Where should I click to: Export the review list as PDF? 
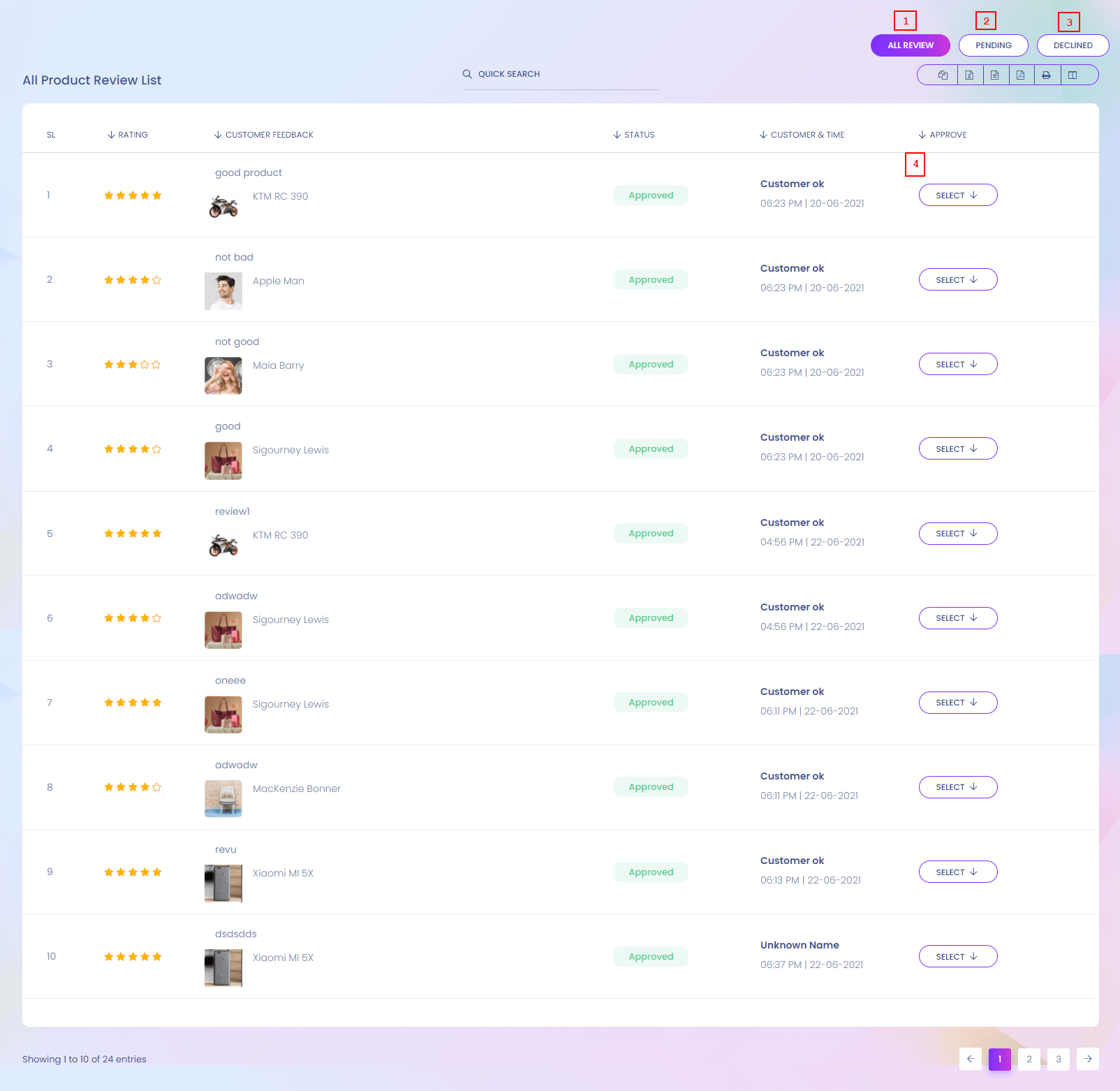(x=1021, y=75)
